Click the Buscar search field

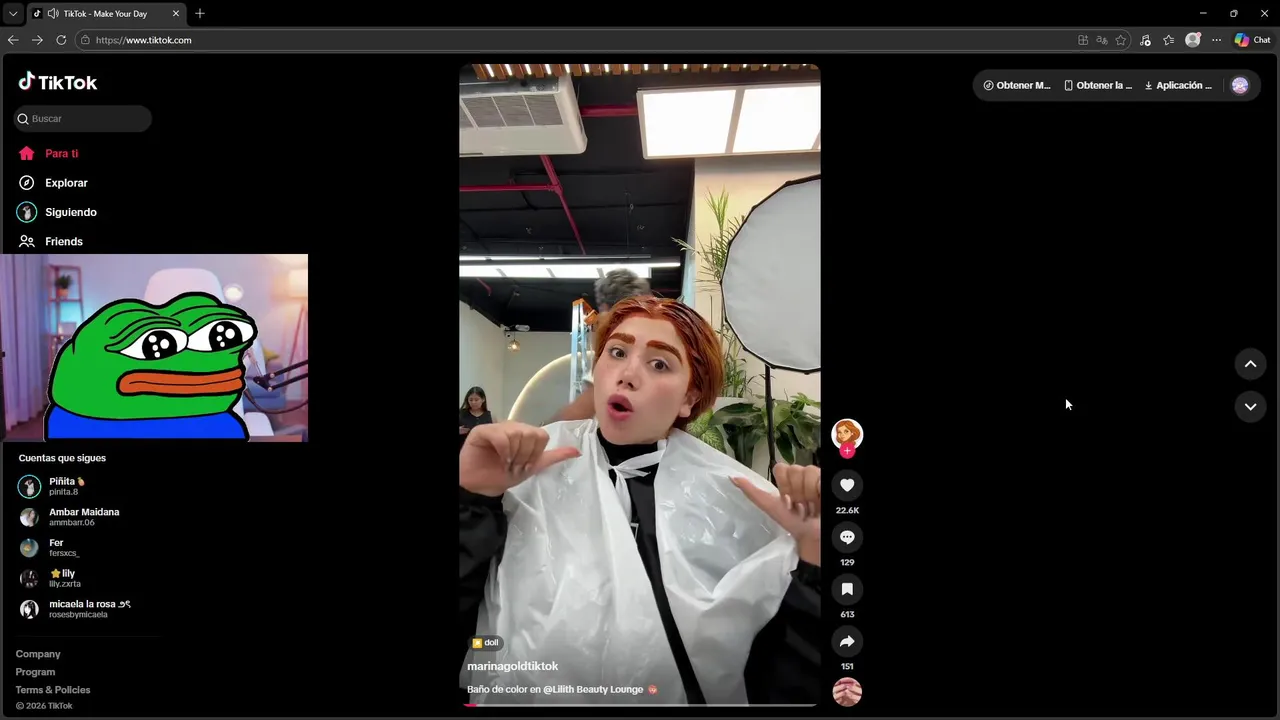(x=83, y=118)
